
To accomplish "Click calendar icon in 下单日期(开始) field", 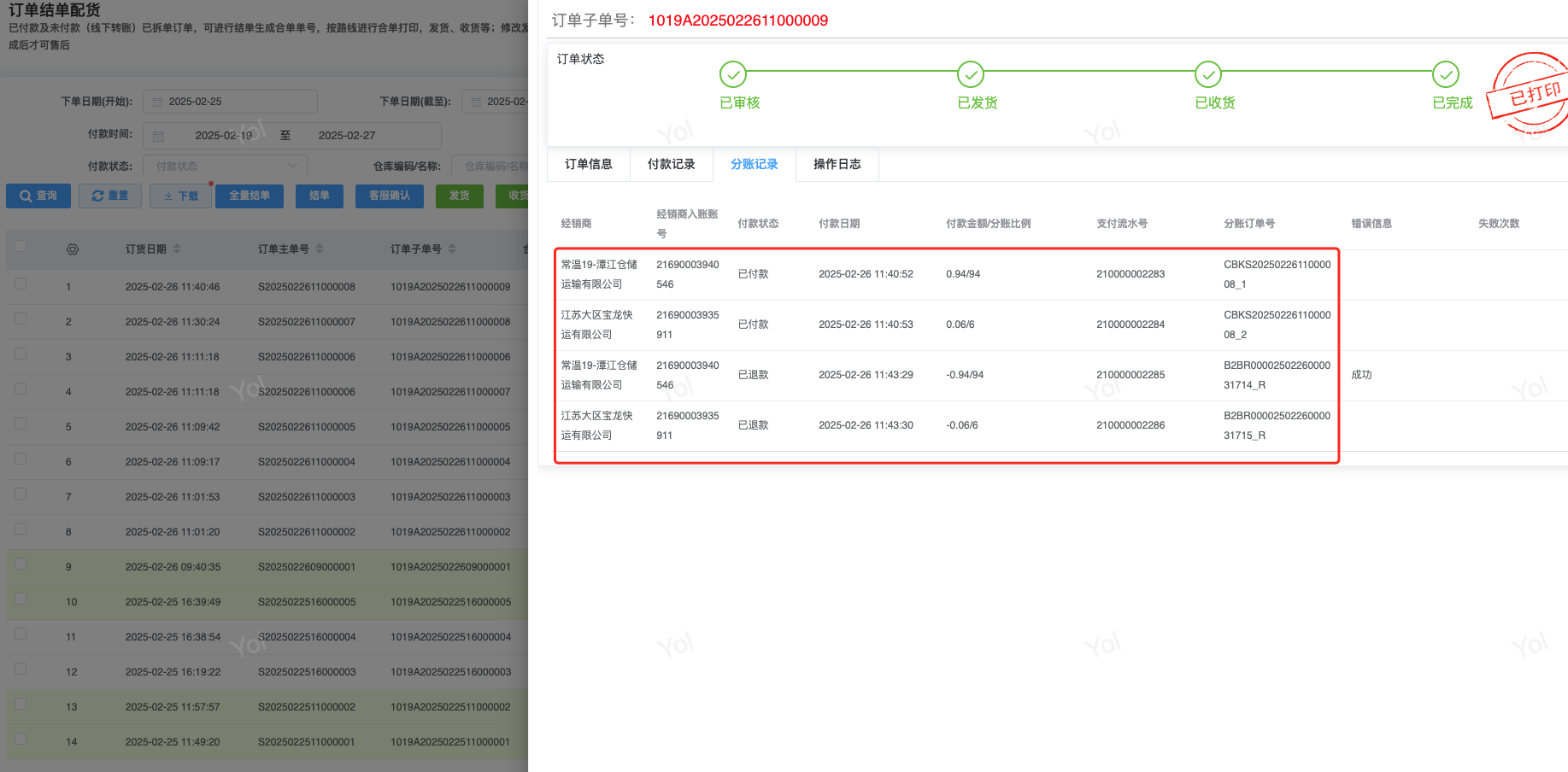I will pos(157,102).
